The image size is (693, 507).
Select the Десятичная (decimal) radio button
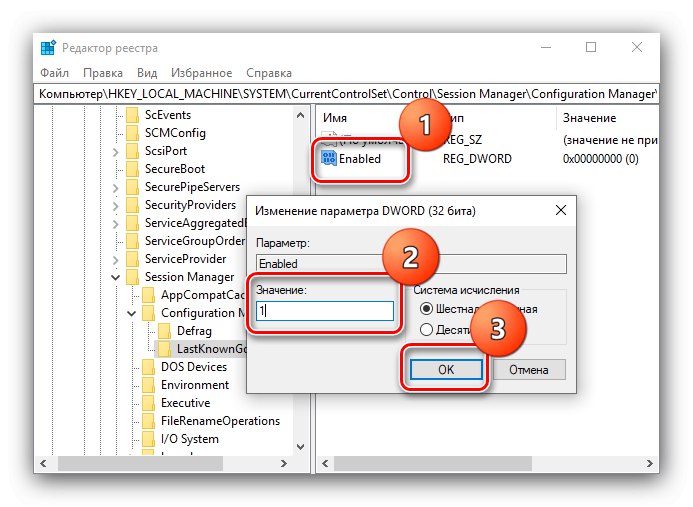426,329
